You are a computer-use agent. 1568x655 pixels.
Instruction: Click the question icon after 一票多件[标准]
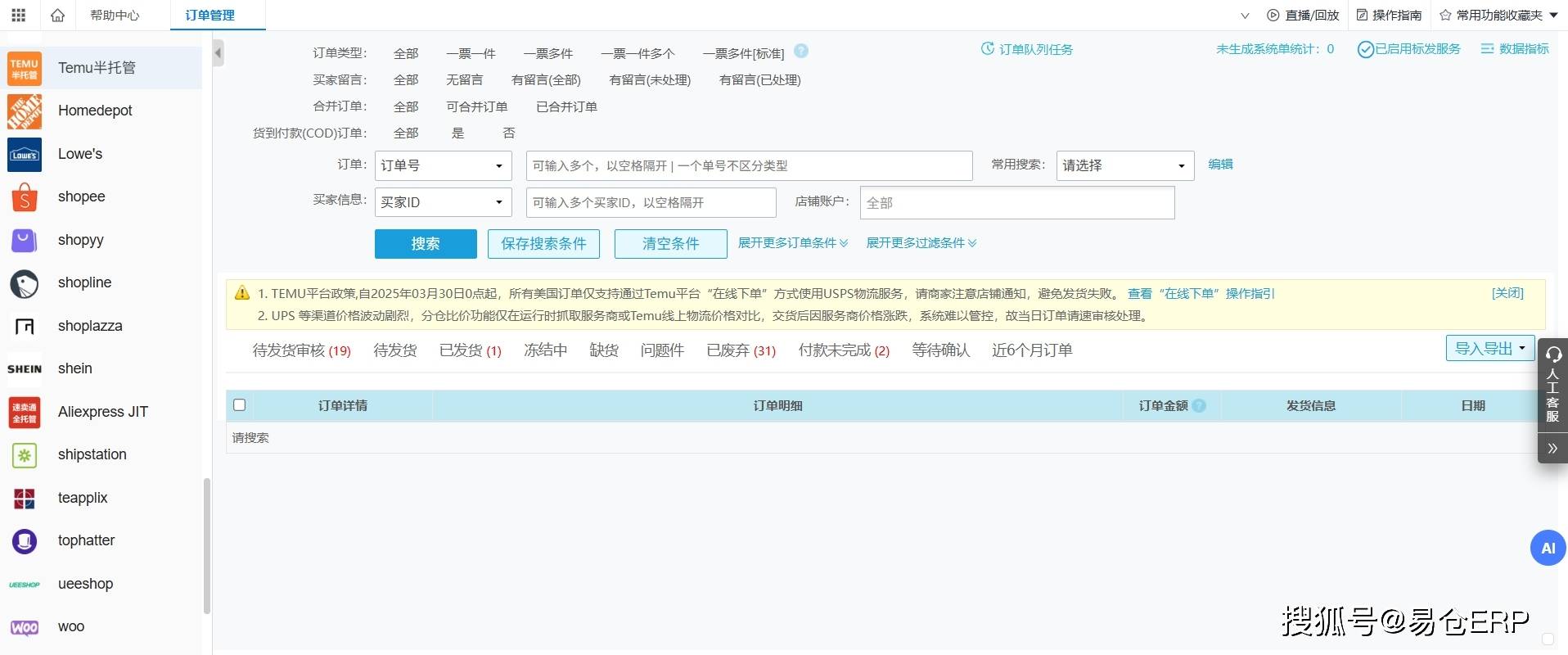click(801, 51)
